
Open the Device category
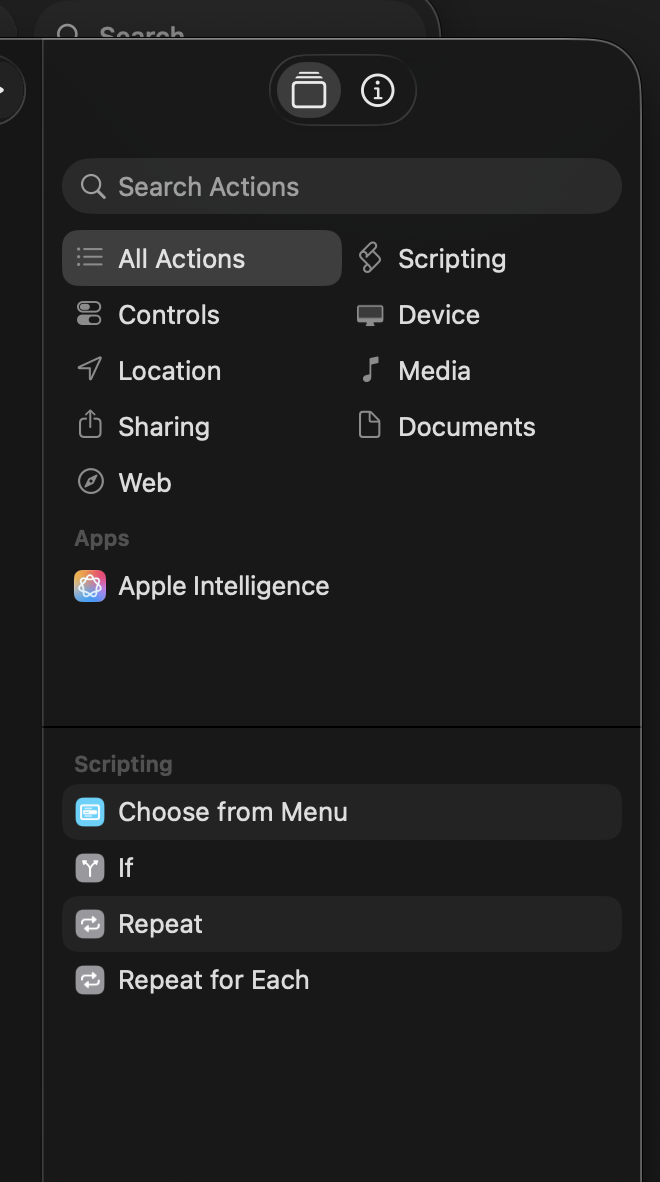pyautogui.click(x=438, y=315)
